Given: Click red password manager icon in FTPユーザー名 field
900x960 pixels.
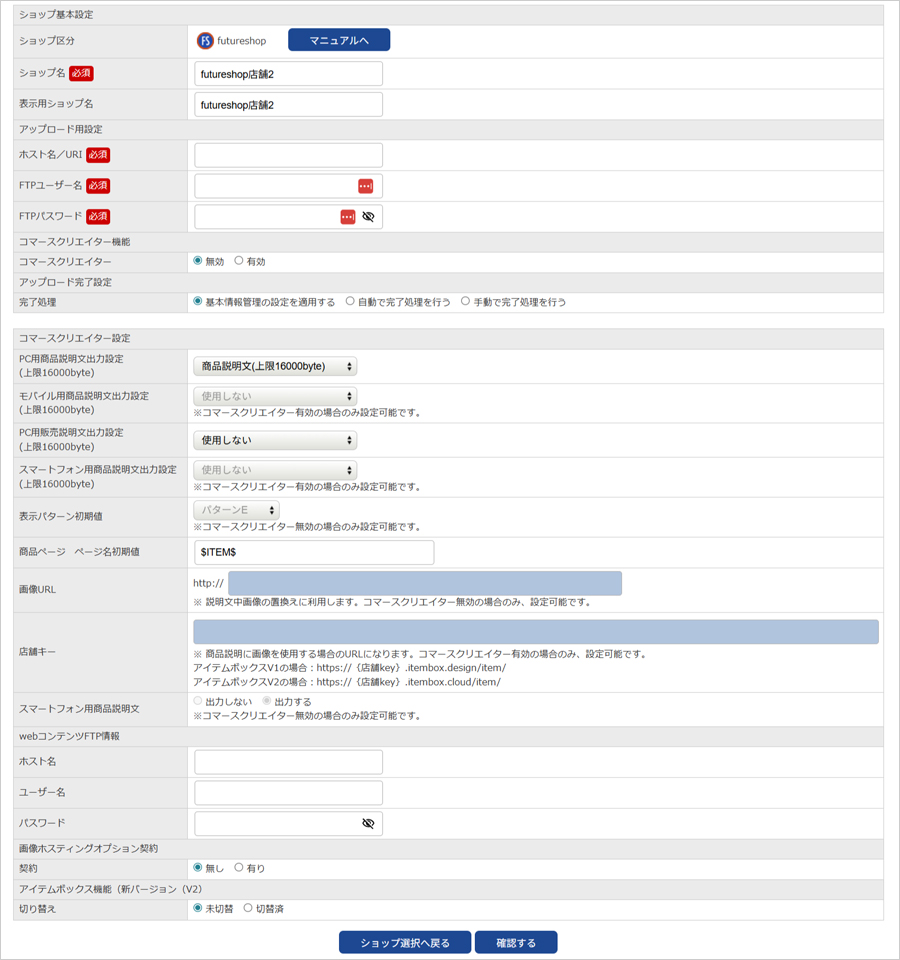Looking at the screenshot, I should click(366, 186).
